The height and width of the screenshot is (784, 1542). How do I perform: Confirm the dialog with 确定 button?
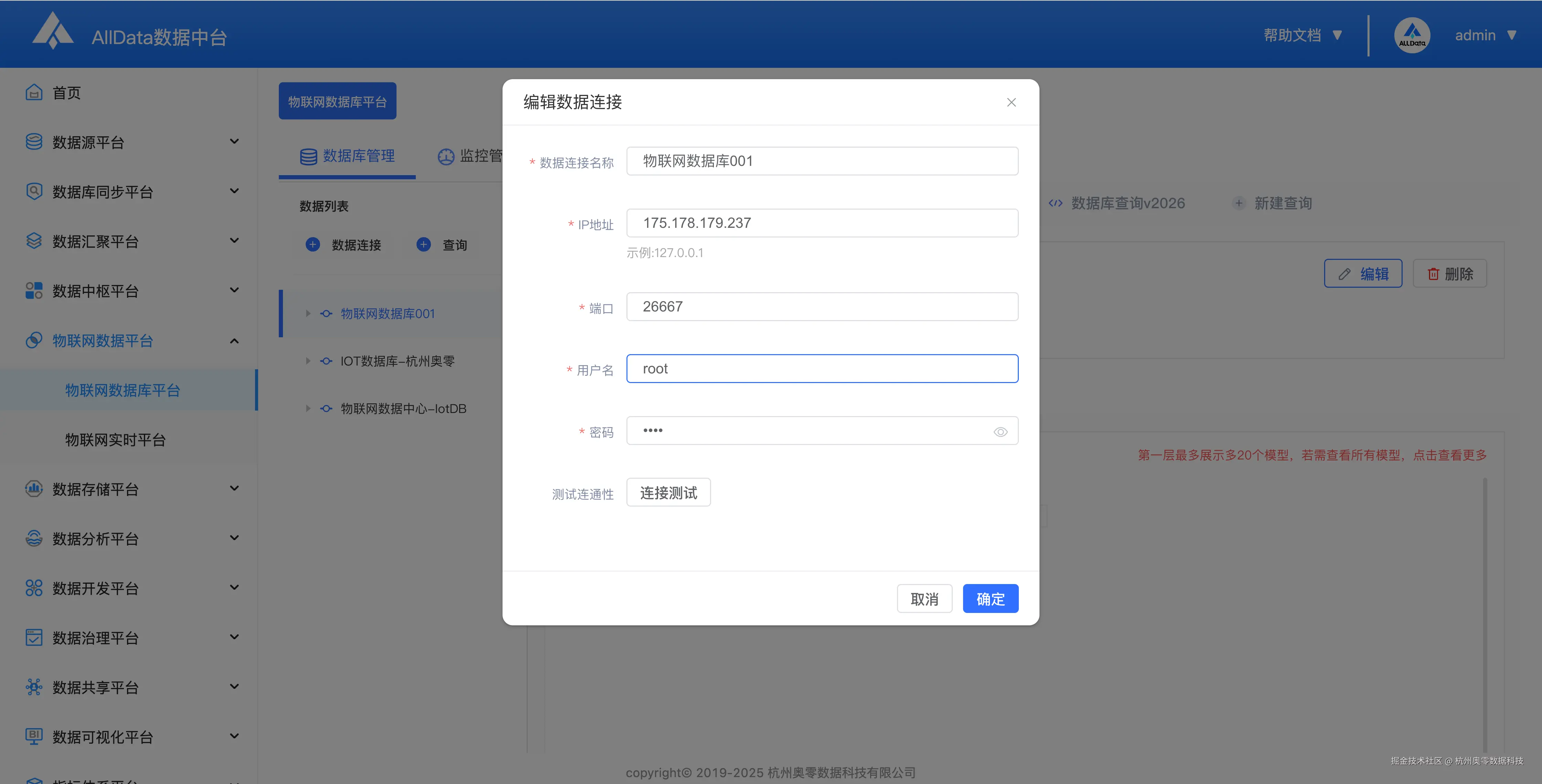pos(990,599)
